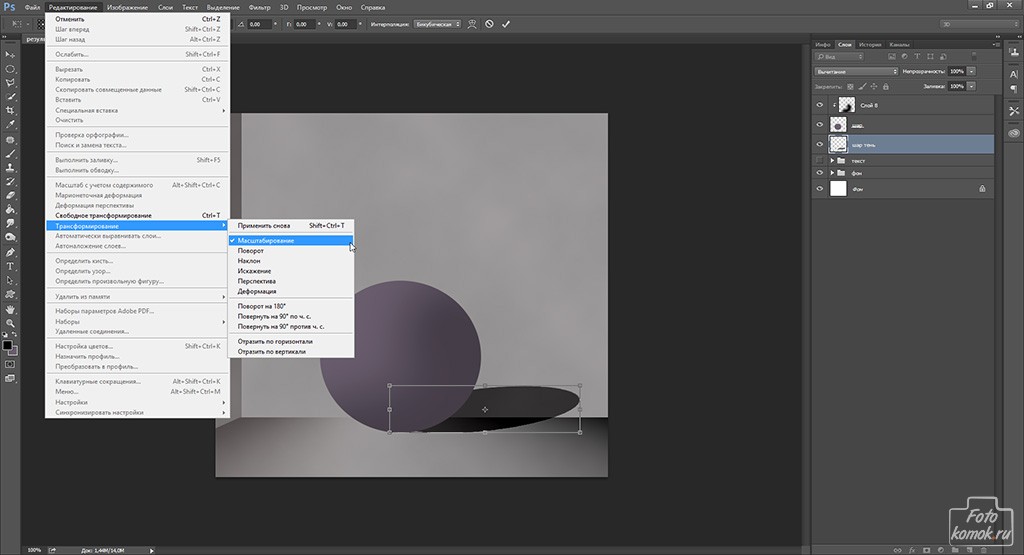Commit the transform with the checkmark icon
This screenshot has height=555, width=1024.
[505, 24]
